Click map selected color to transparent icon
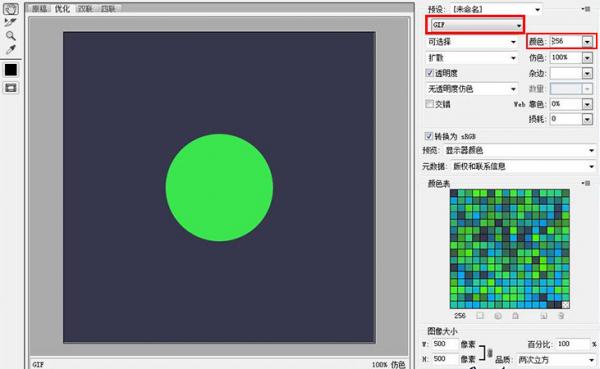600x369 pixels. [480, 316]
